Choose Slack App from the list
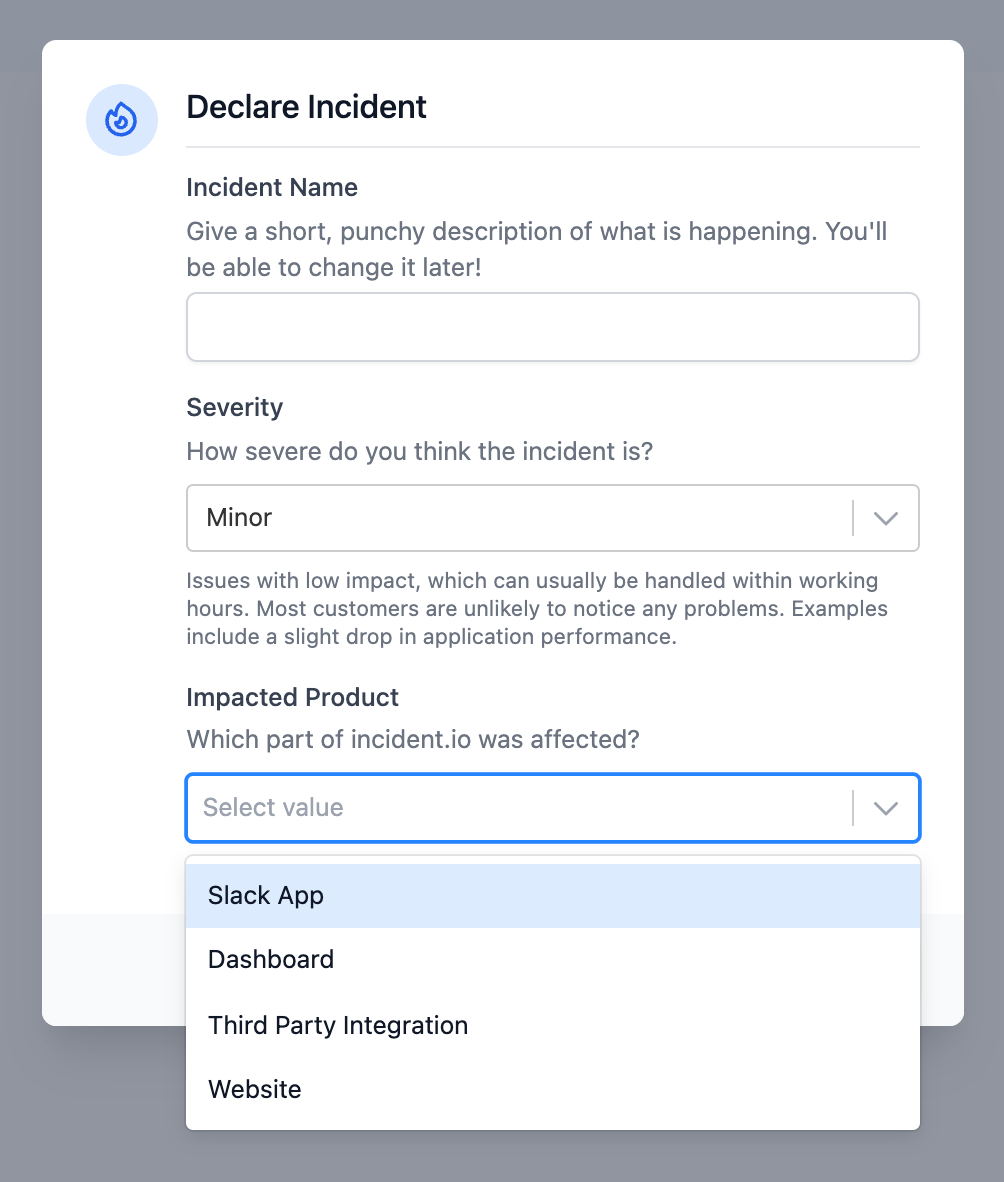This screenshot has width=1004, height=1182. [553, 896]
